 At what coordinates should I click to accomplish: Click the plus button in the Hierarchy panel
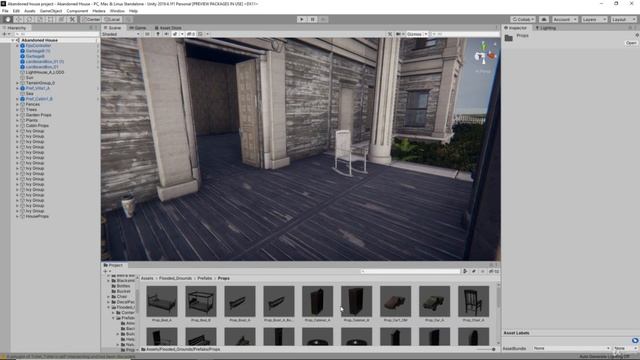[x=4, y=34]
